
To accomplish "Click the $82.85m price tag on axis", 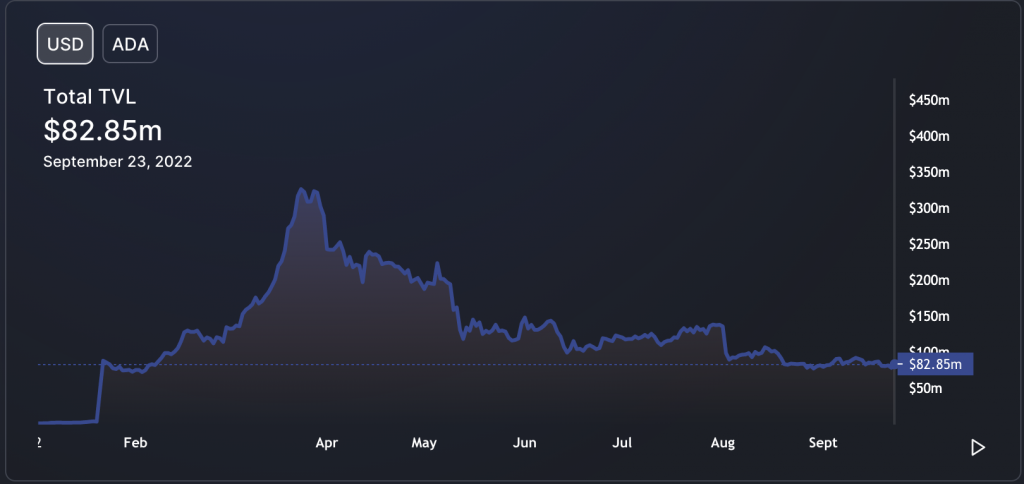I will coord(935,364).
